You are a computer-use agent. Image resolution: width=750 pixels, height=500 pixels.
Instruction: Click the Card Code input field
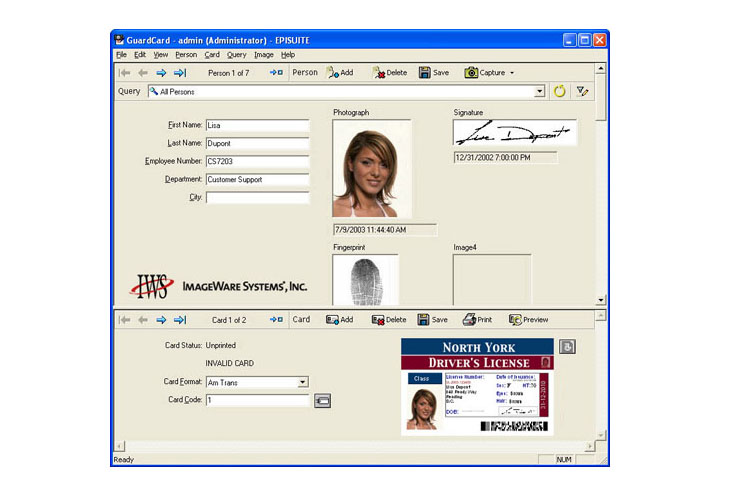point(257,400)
